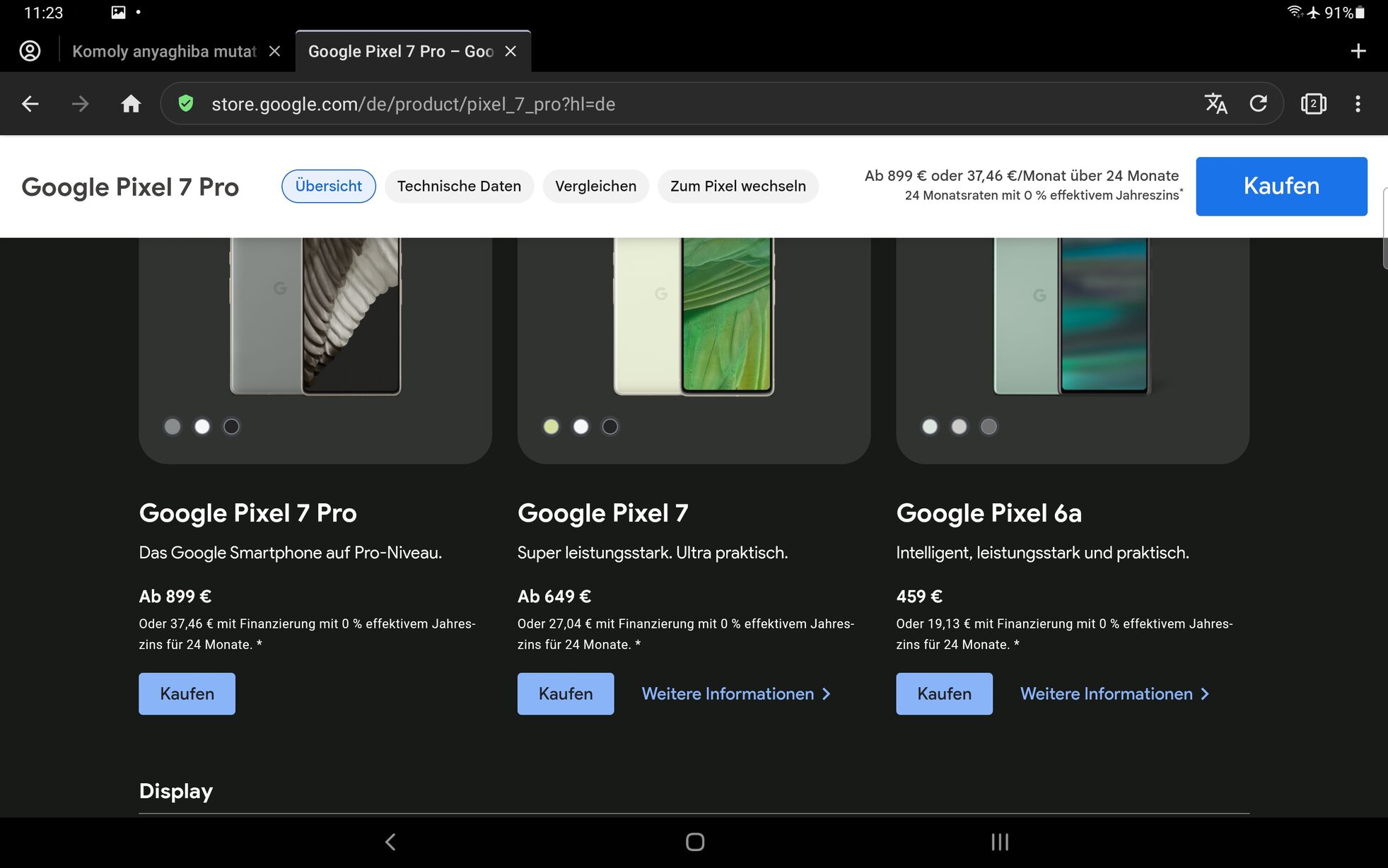Tap the gallery notification icon in status bar
The image size is (1388, 868).
click(118, 12)
